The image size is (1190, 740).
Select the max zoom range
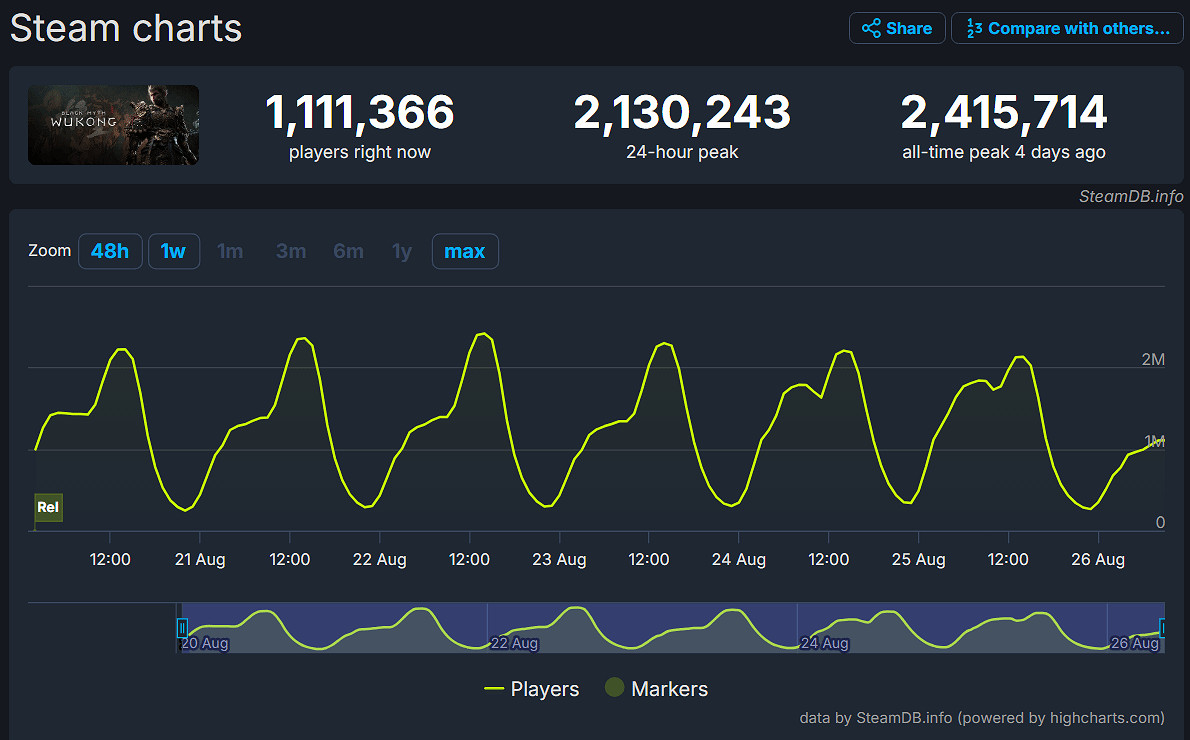pos(465,251)
